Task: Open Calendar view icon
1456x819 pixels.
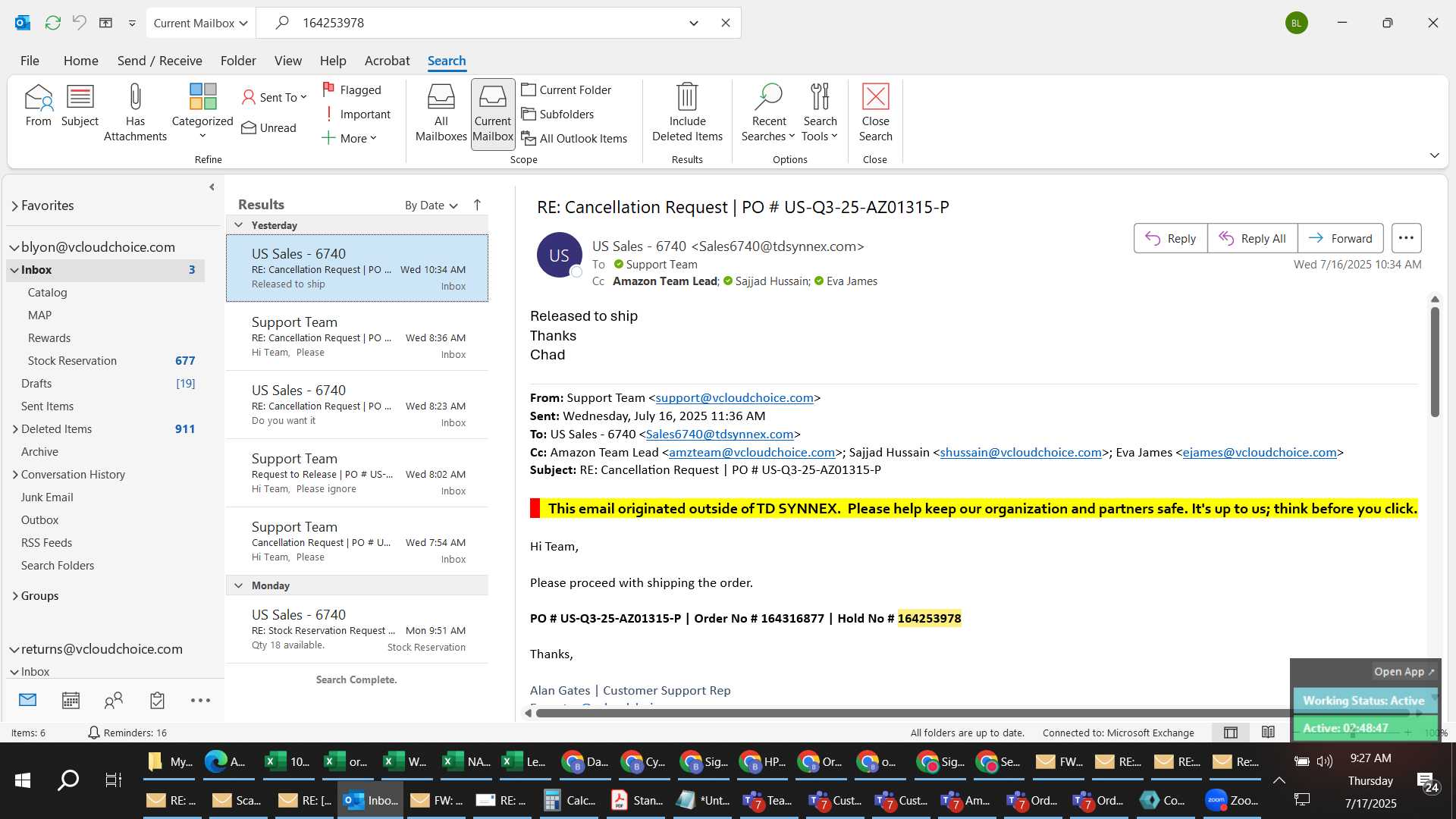Action: [71, 700]
